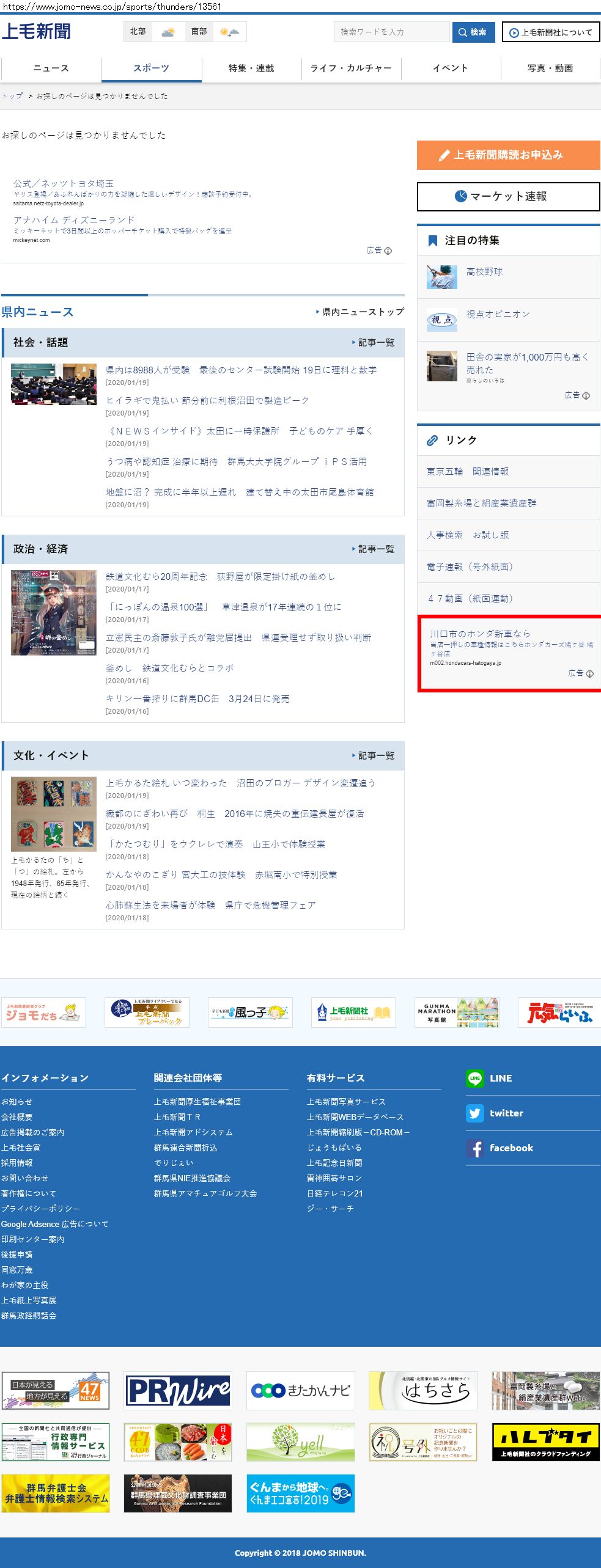The width and height of the screenshot is (601, 1568).
Task: Click the 上毛新聞購読お申込み orange button
Action: click(508, 155)
